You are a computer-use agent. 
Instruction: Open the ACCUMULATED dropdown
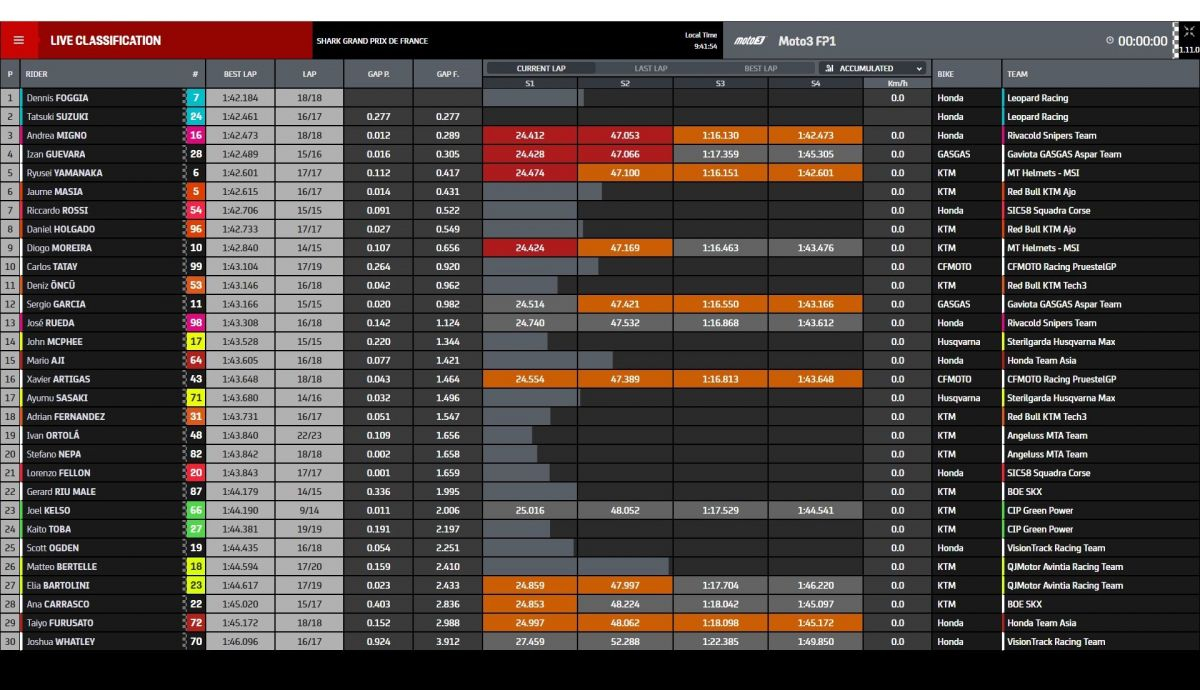873,69
